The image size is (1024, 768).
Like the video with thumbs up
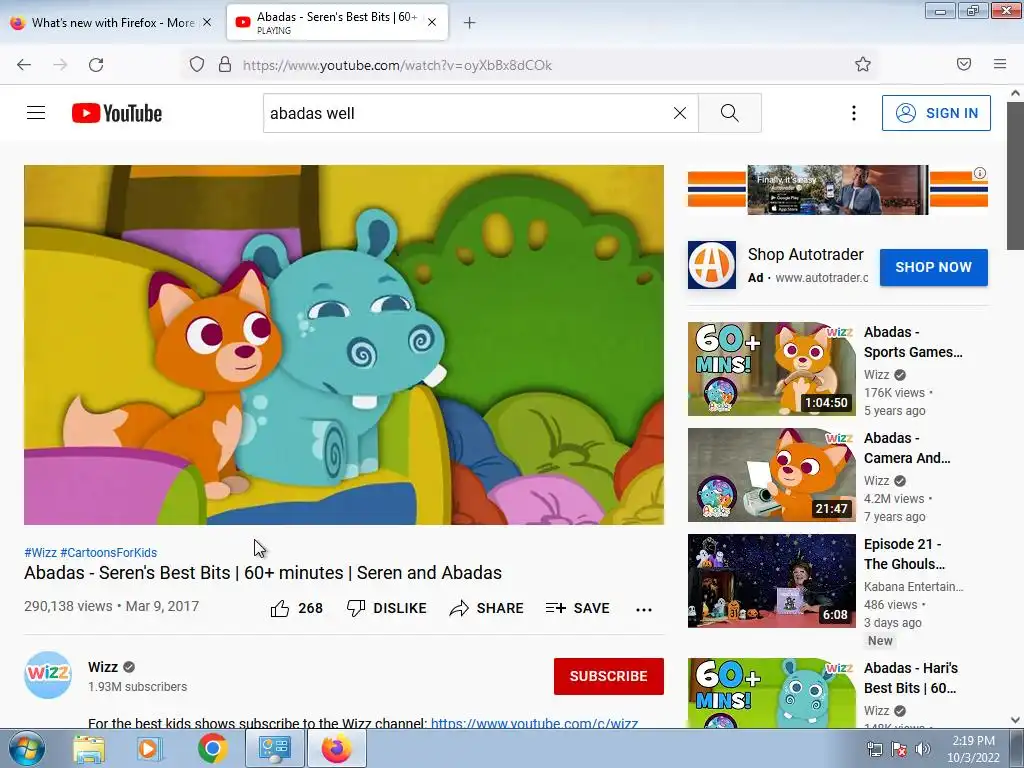tap(296, 608)
